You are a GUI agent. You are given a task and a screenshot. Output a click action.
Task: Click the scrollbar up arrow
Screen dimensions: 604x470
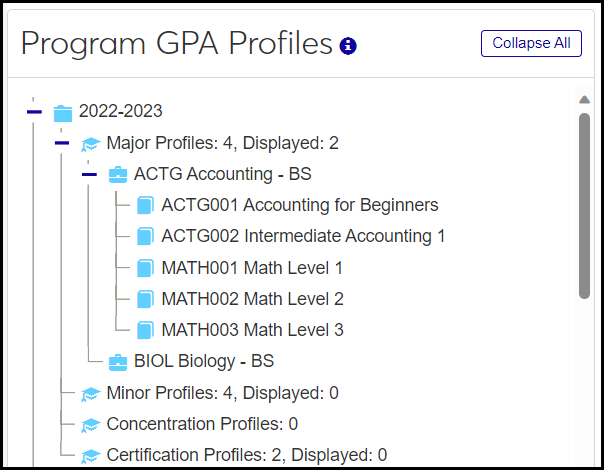(x=584, y=99)
